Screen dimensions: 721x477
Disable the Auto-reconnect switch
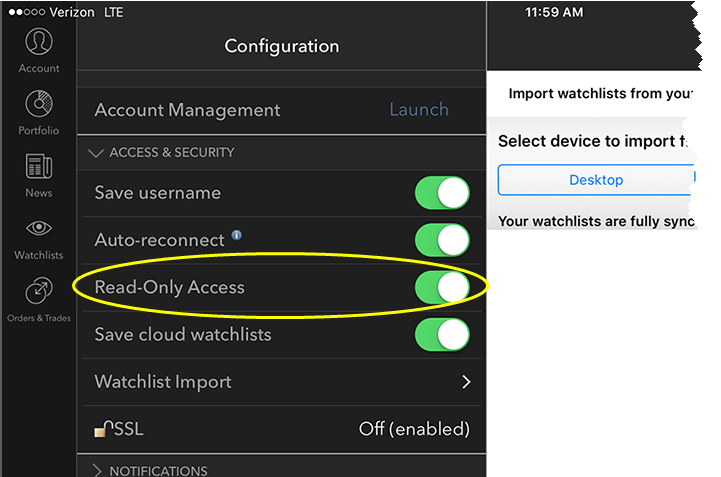(442, 240)
